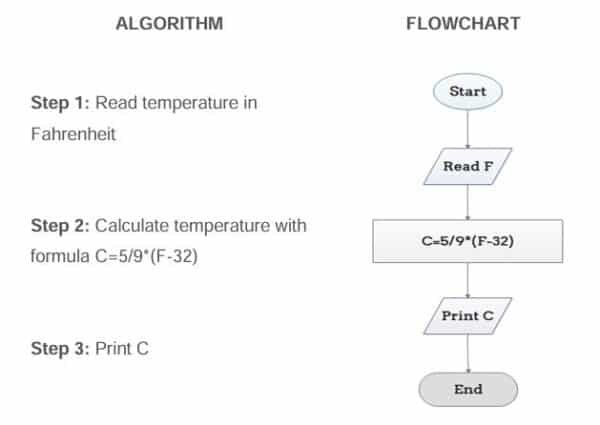This screenshot has width=600, height=425.
Task: Select the Print C parallelogram shape
Action: (467, 316)
